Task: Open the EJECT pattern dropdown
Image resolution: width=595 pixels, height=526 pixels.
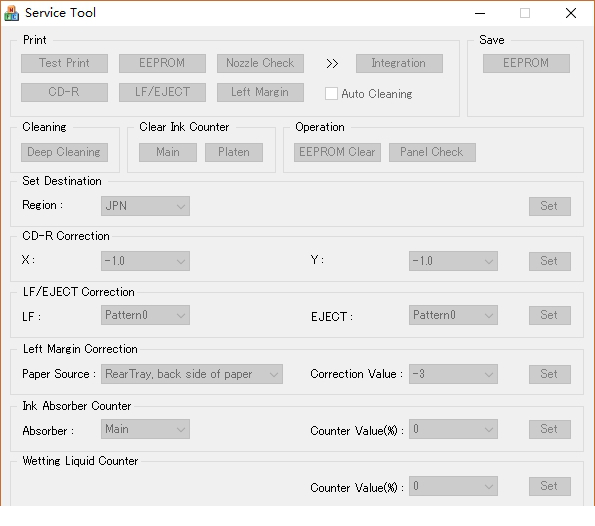Action: tap(453, 315)
